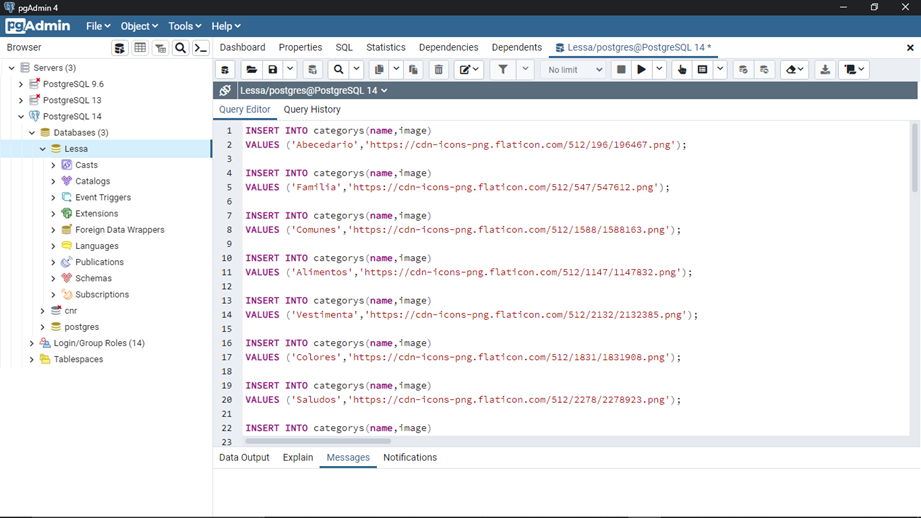Open the Lessa/postgres@PostgreSQL 14 connection dropdown
The width and height of the screenshot is (921, 518).
click(x=314, y=90)
